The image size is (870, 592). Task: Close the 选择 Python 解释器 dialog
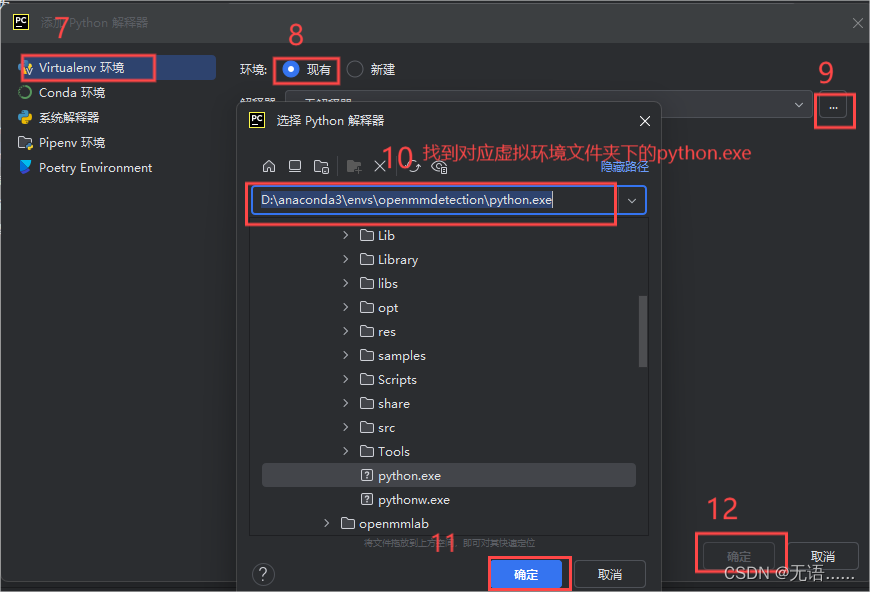pyautogui.click(x=645, y=121)
